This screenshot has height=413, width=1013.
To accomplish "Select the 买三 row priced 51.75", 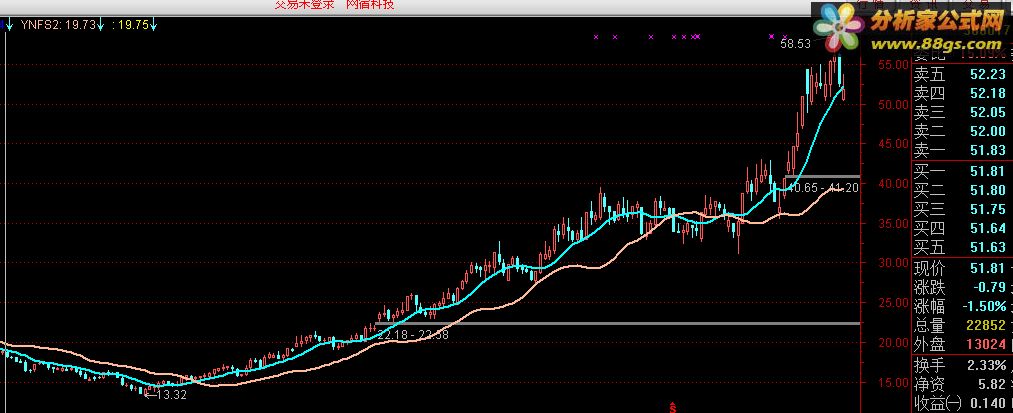I will (x=961, y=209).
